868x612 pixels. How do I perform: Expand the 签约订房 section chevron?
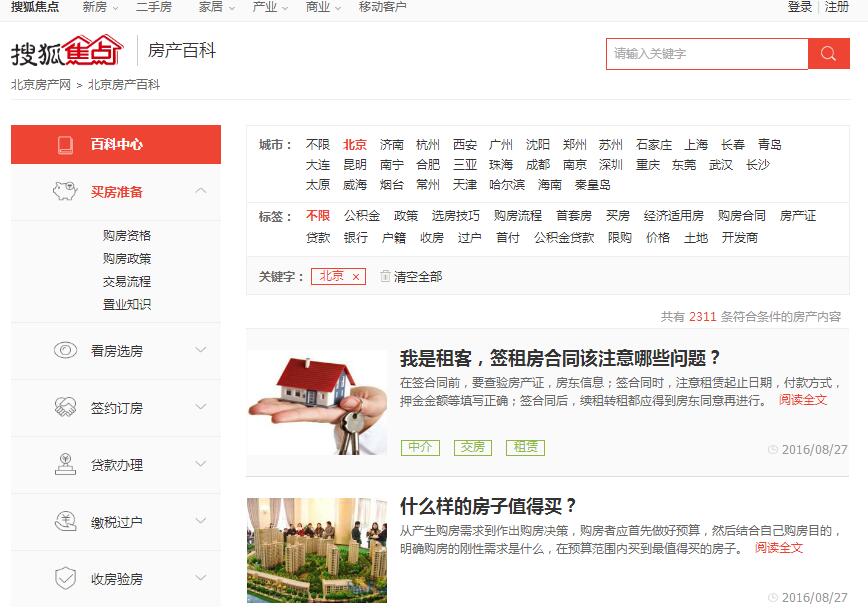(x=201, y=407)
